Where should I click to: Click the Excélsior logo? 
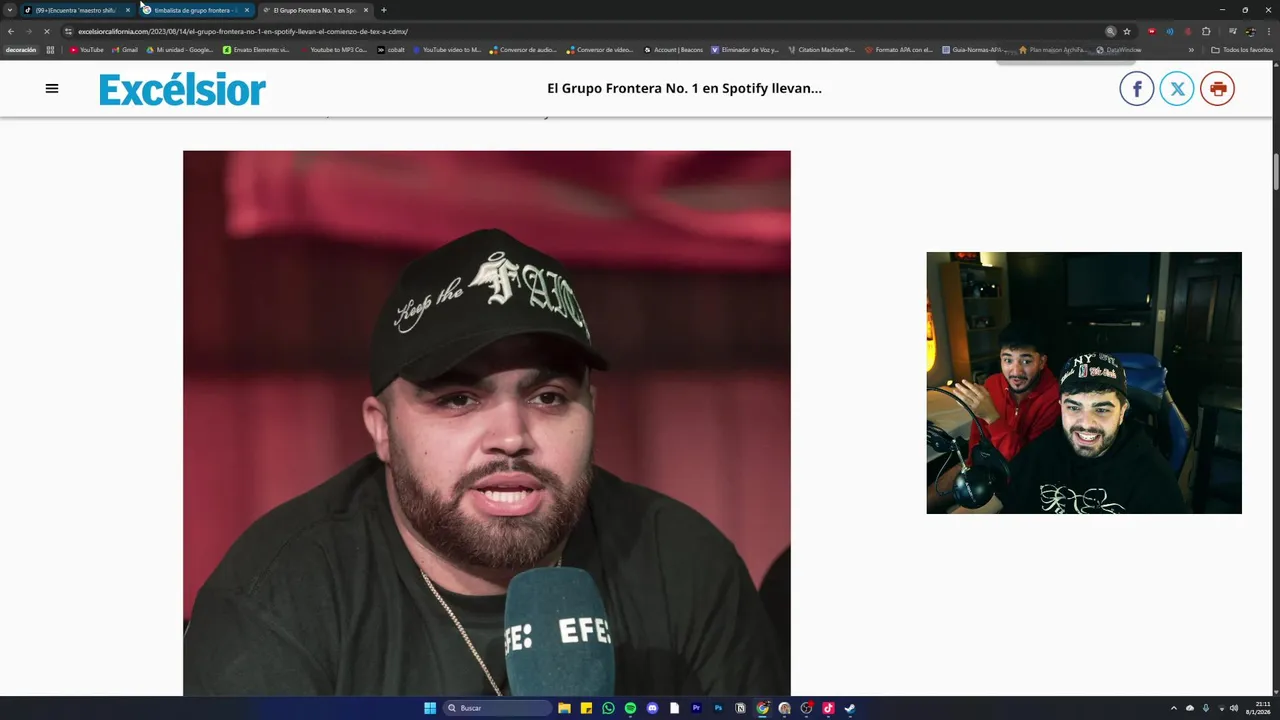pos(182,90)
